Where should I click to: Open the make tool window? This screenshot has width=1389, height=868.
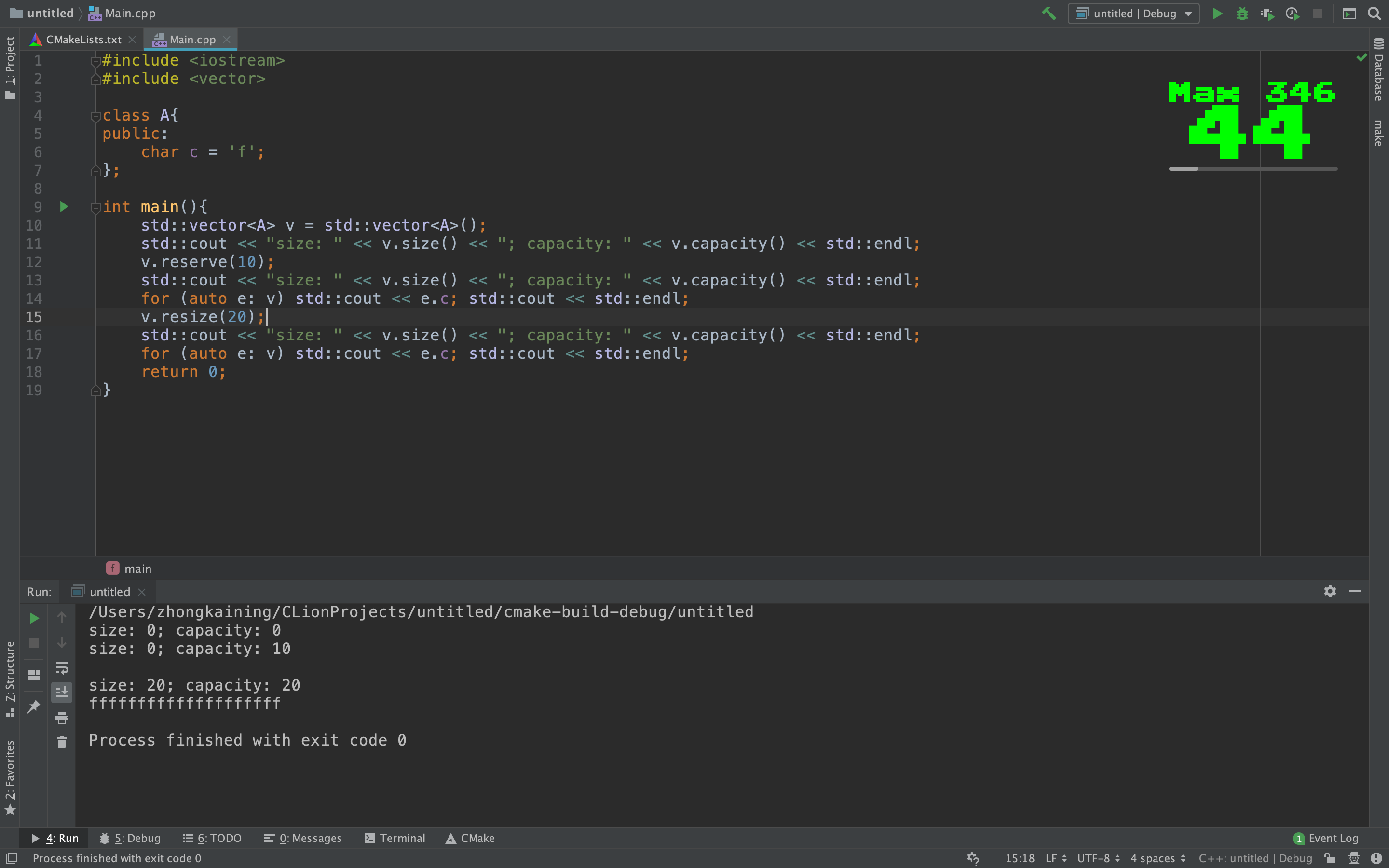pyautogui.click(x=1379, y=133)
